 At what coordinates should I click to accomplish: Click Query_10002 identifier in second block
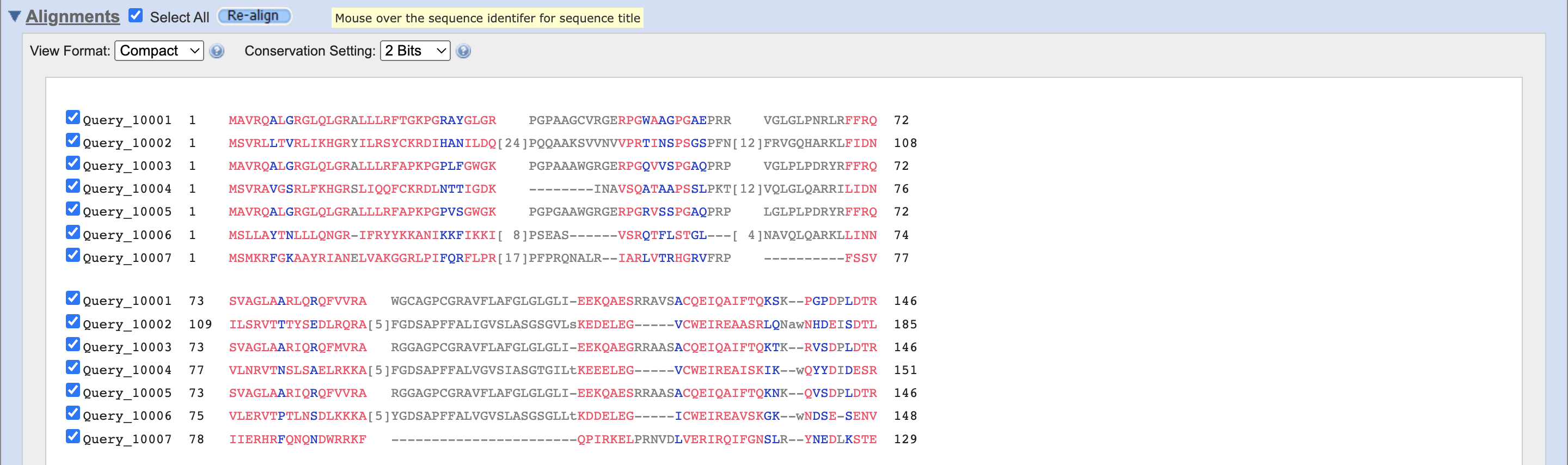coord(127,325)
